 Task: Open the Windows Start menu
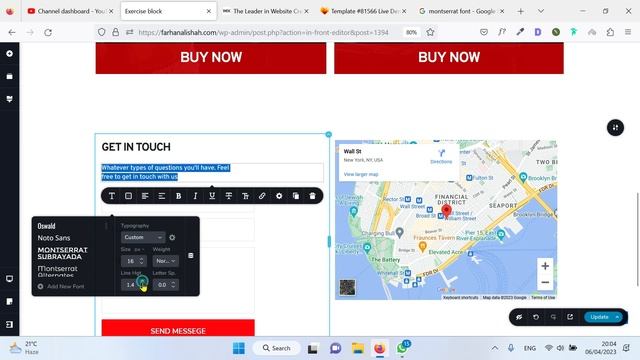[x=239, y=348]
